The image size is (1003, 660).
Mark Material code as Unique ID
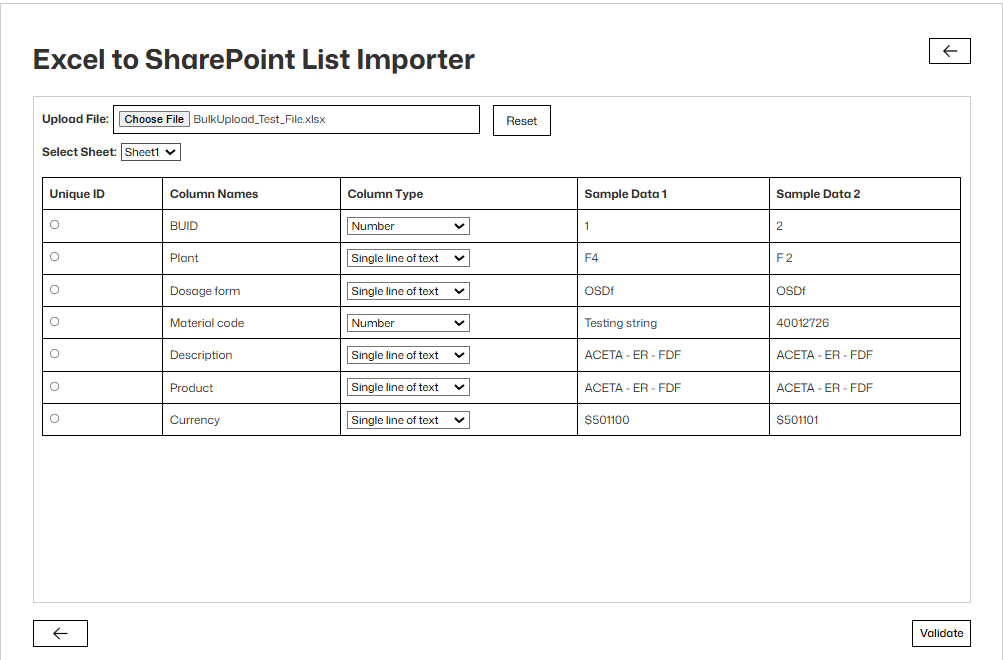pos(54,322)
